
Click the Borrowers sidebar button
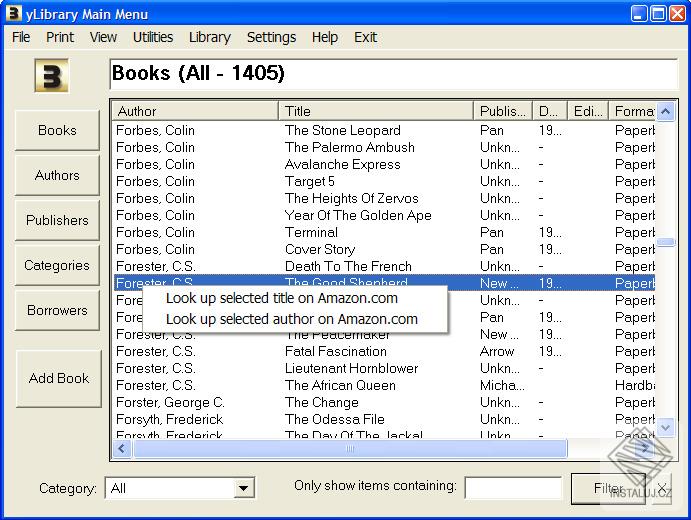click(57, 310)
